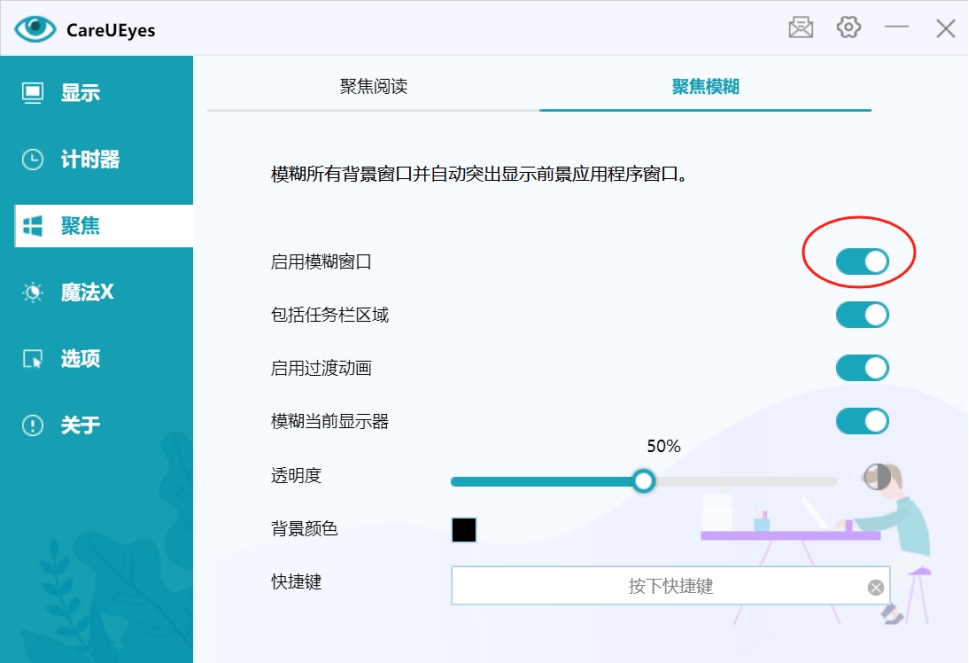
Task: Click the info icon beside 关于
Action: [33, 426]
